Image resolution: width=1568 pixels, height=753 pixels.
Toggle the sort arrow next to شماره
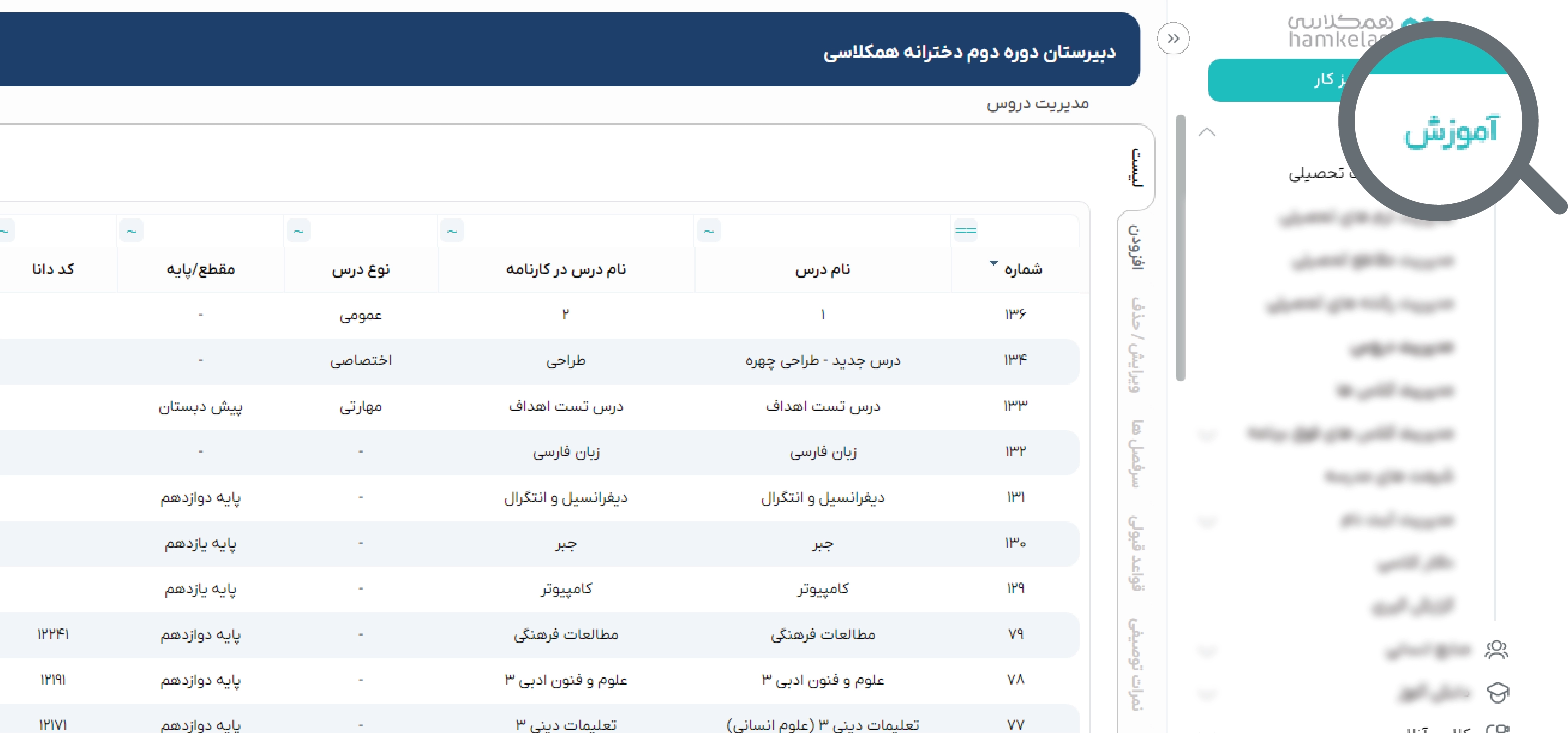993,263
